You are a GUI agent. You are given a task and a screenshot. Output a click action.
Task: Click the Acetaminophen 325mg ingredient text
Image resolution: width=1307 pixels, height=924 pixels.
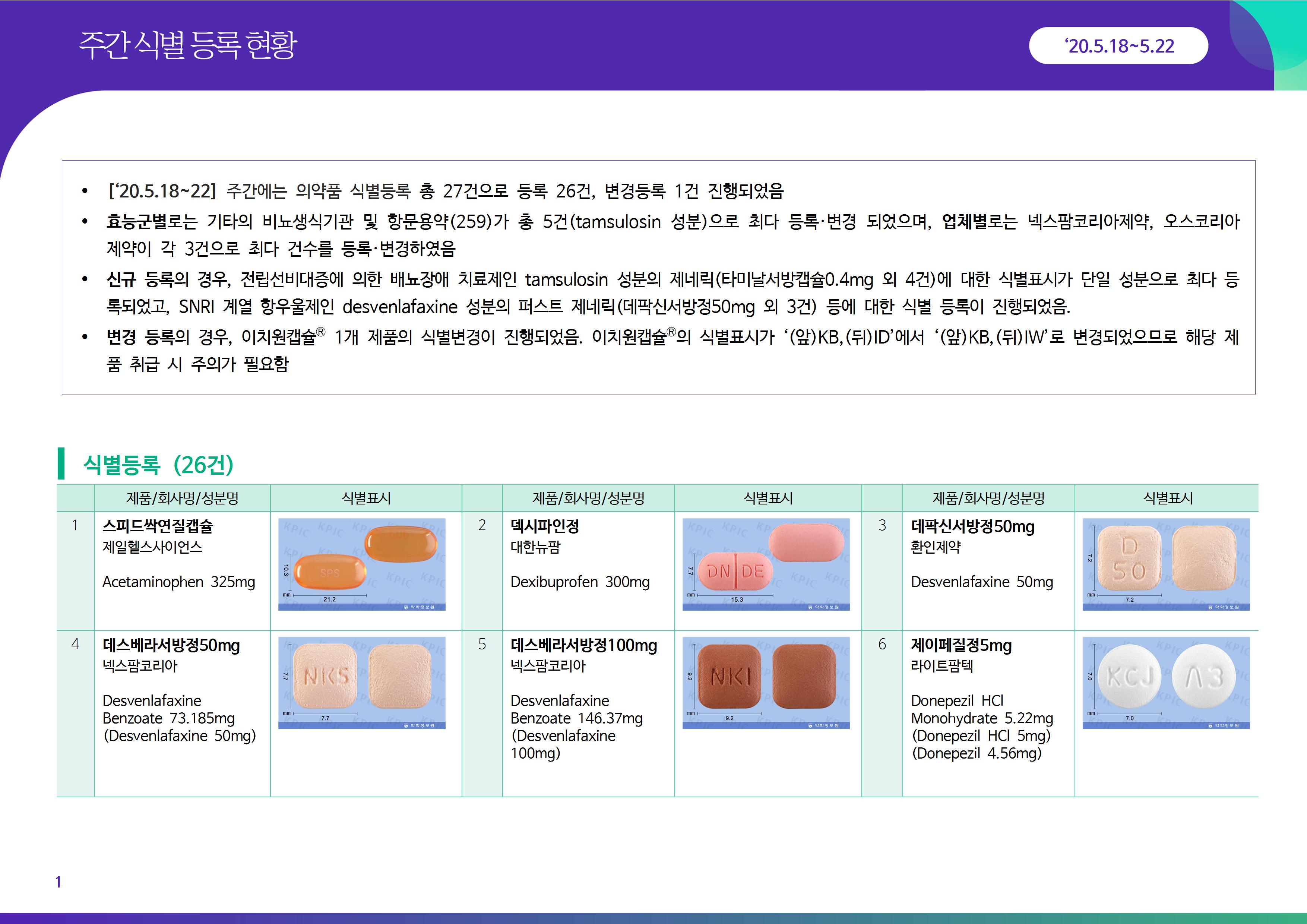[x=179, y=582]
